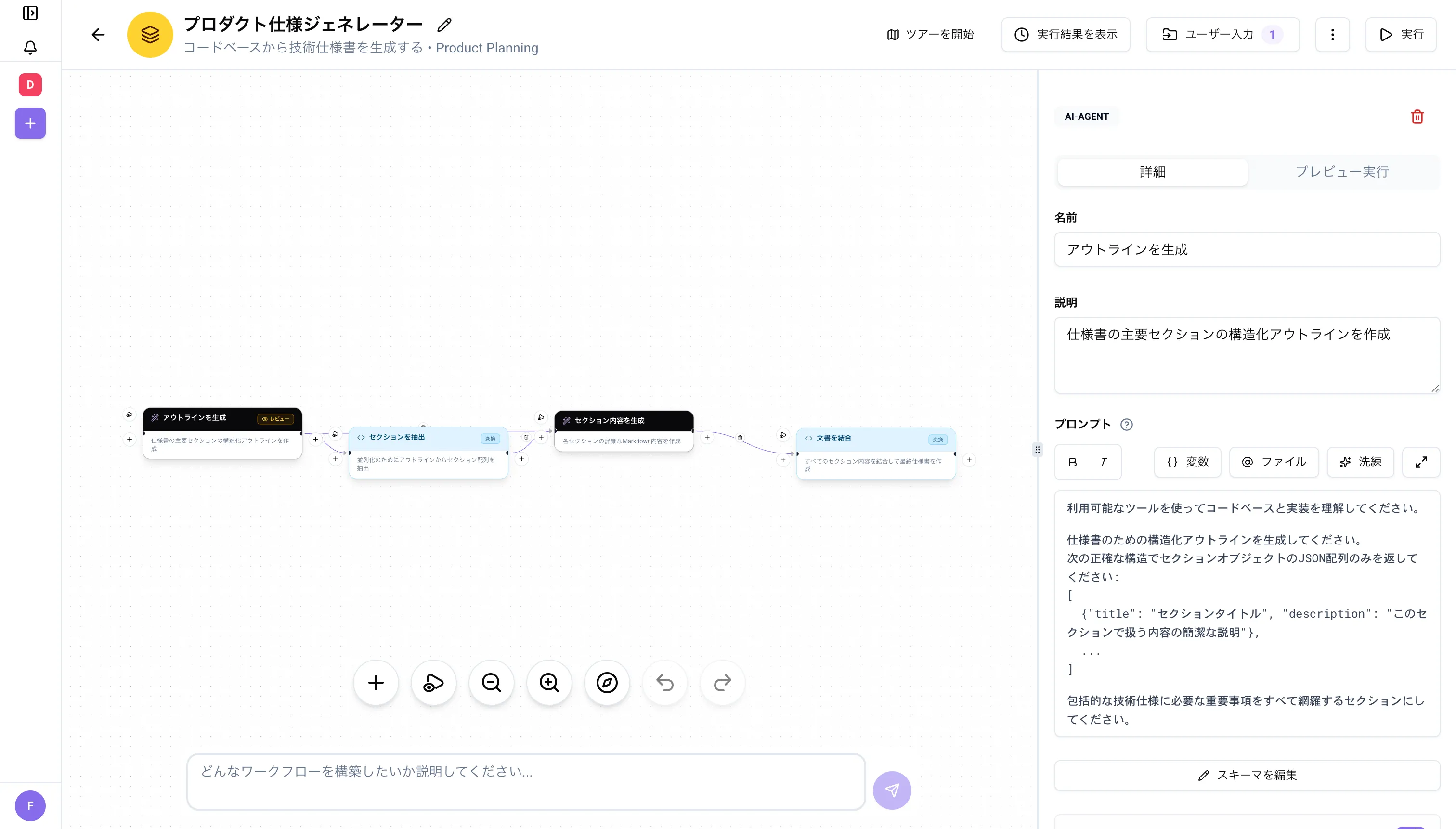Image resolution: width=1456 pixels, height=829 pixels.
Task: Add a node with the canvas plus button
Action: pyautogui.click(x=376, y=683)
